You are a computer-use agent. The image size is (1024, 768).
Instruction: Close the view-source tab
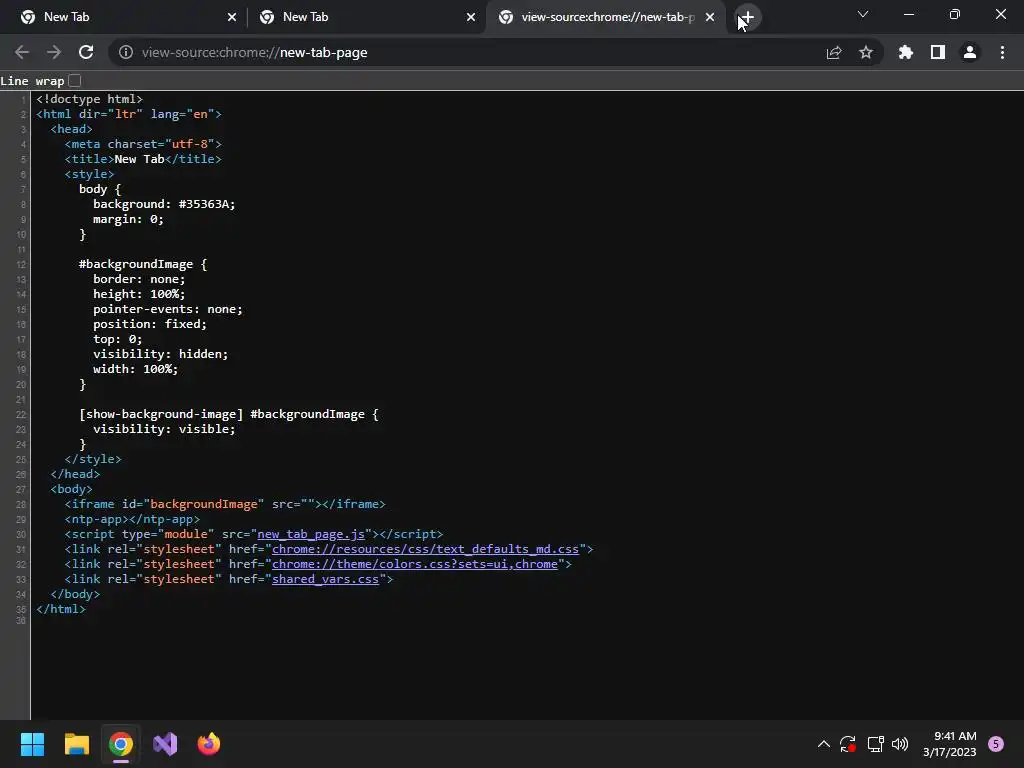click(x=710, y=17)
